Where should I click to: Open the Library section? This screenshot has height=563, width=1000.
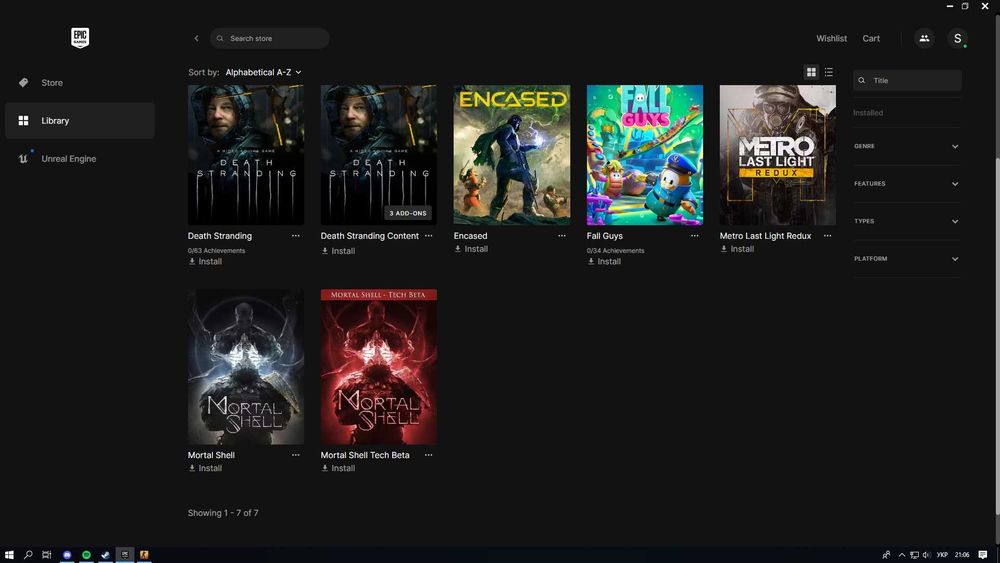pos(80,121)
